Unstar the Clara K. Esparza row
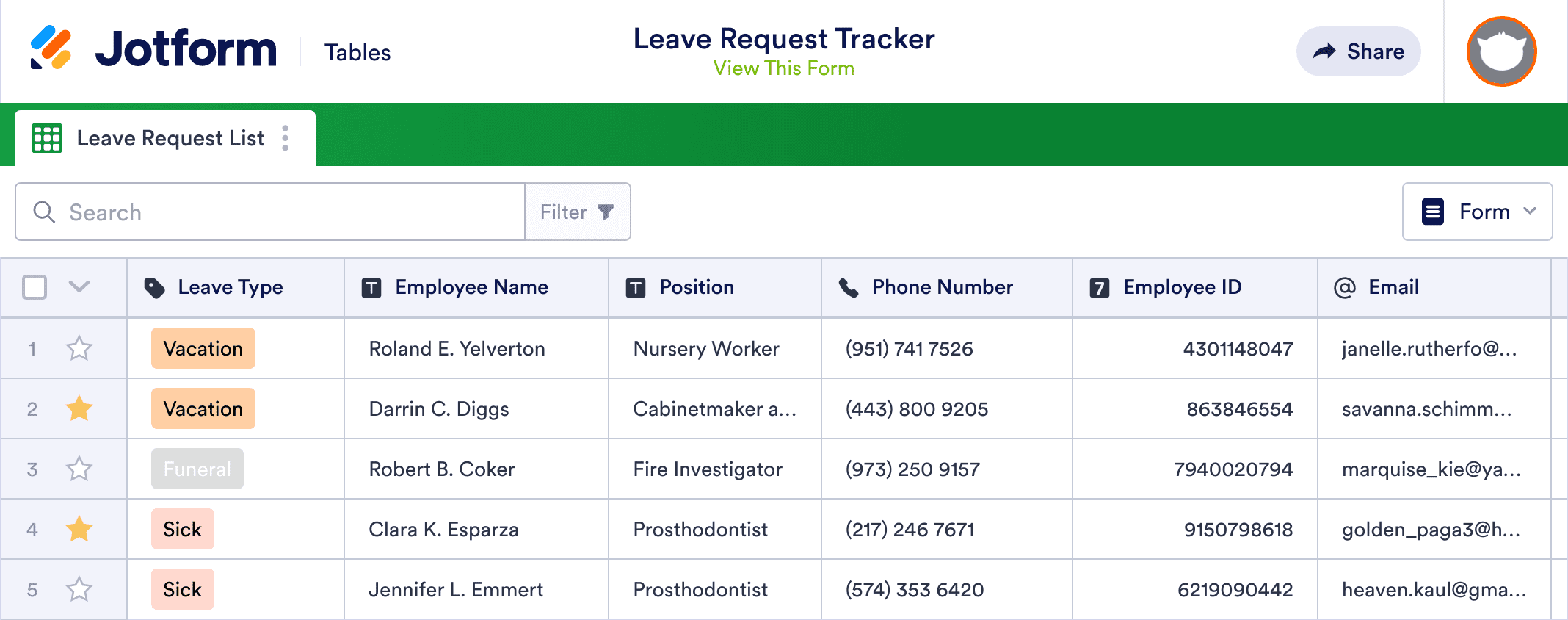The width and height of the screenshot is (1568, 620). tap(79, 529)
